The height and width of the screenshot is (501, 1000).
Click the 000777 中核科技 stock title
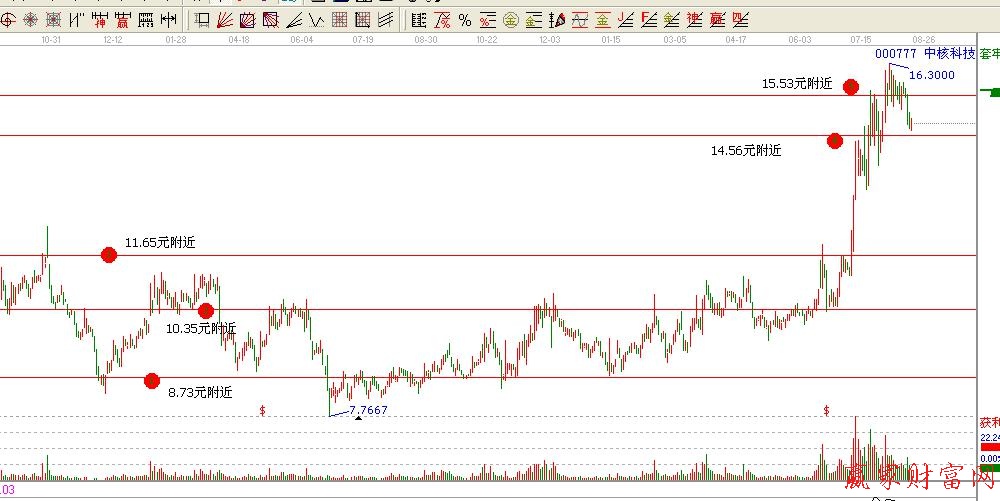coord(924,54)
